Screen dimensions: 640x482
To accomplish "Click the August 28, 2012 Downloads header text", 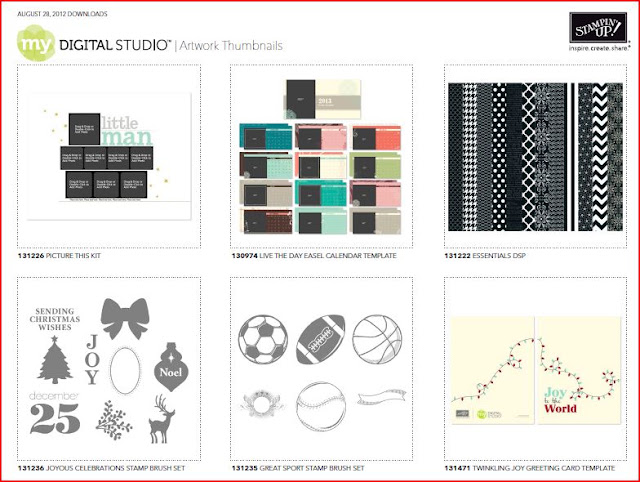I will (62, 14).
